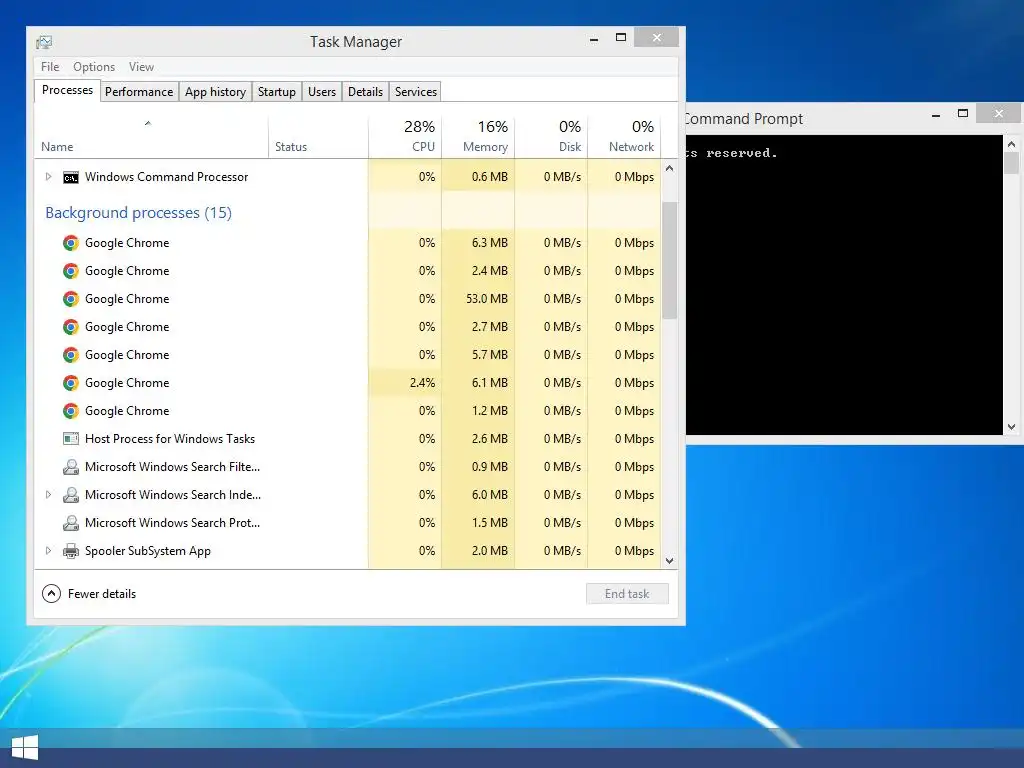Viewport: 1024px width, 768px height.
Task: Click the Chrome icon with 6.3 MB memory
Action: coord(71,243)
